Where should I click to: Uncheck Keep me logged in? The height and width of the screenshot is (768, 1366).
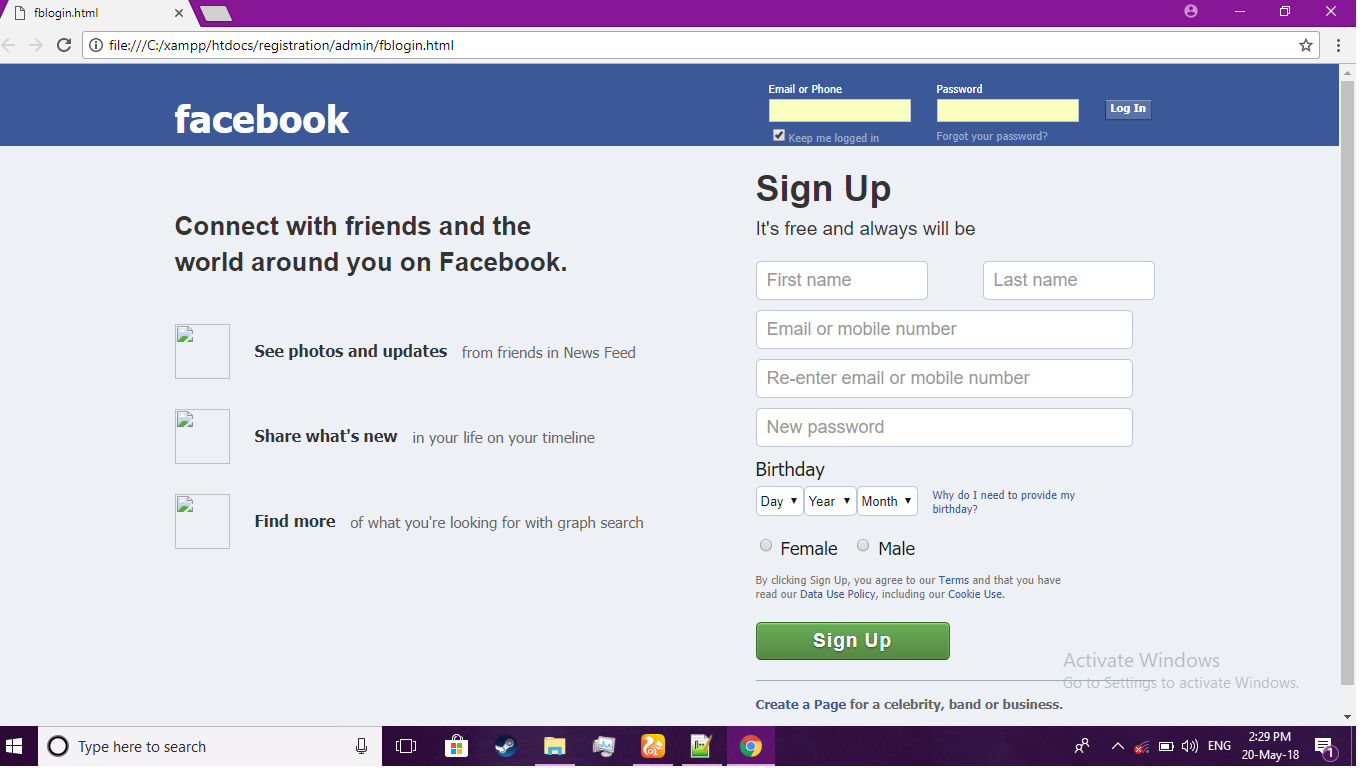click(x=779, y=135)
